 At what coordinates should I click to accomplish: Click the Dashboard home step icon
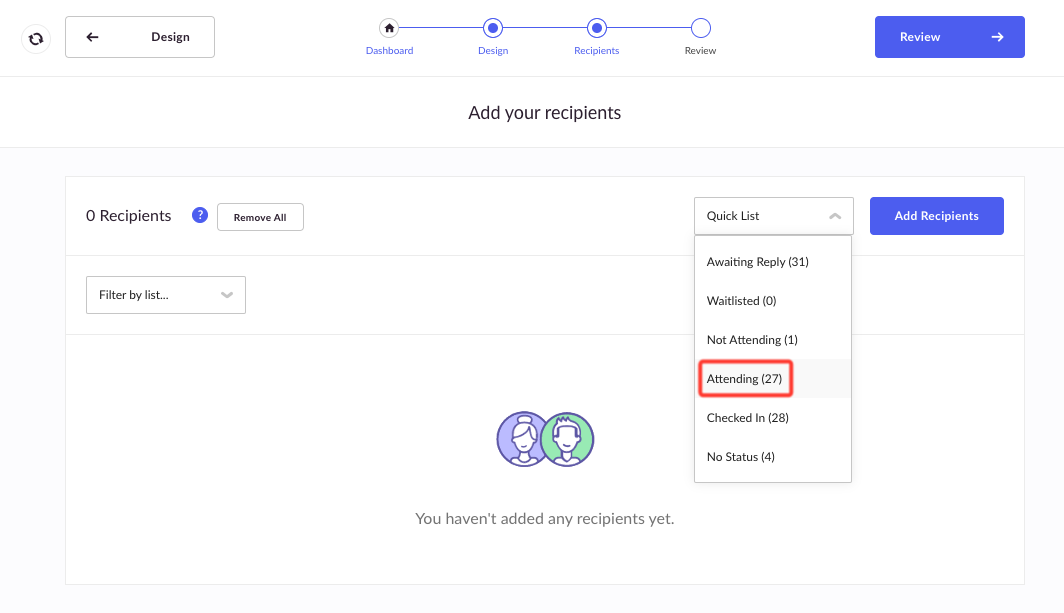click(389, 28)
